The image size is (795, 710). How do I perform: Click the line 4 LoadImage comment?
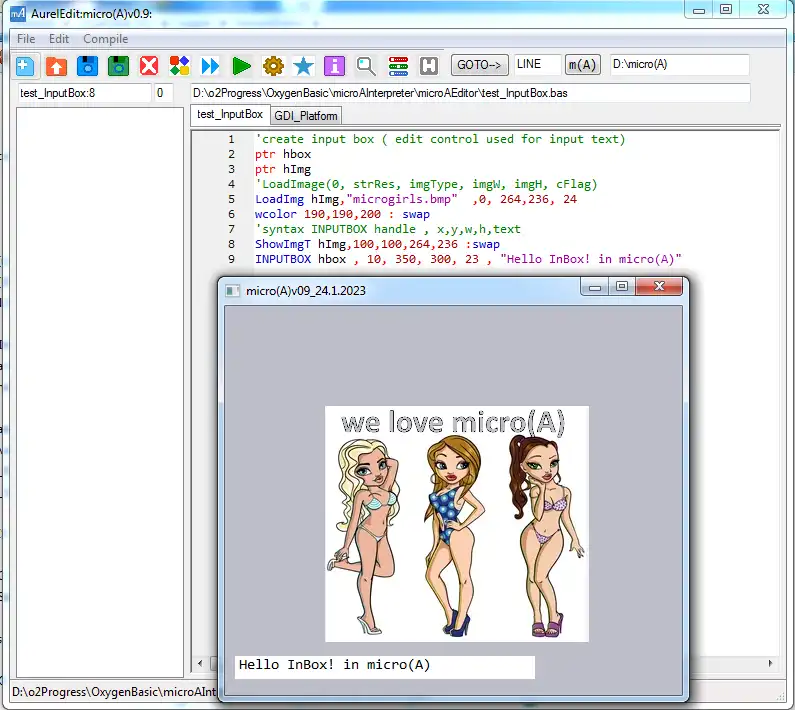pyautogui.click(x=426, y=184)
